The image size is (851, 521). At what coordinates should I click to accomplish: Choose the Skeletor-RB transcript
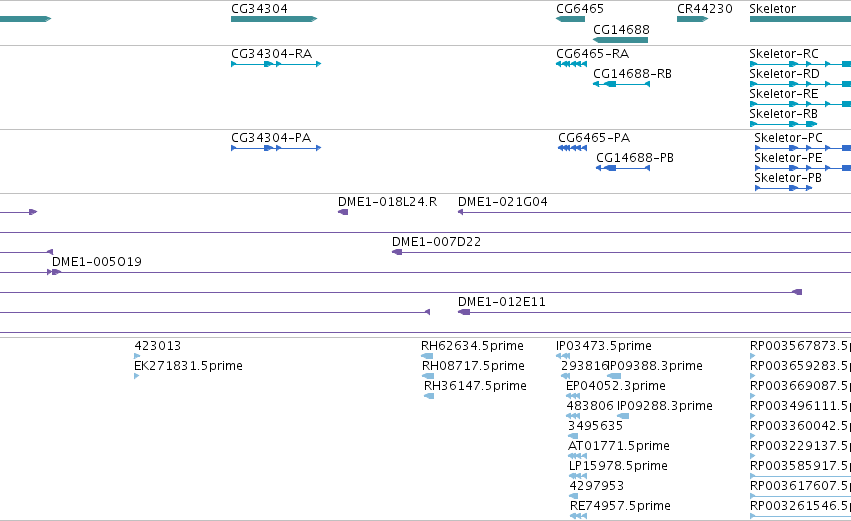point(783,114)
